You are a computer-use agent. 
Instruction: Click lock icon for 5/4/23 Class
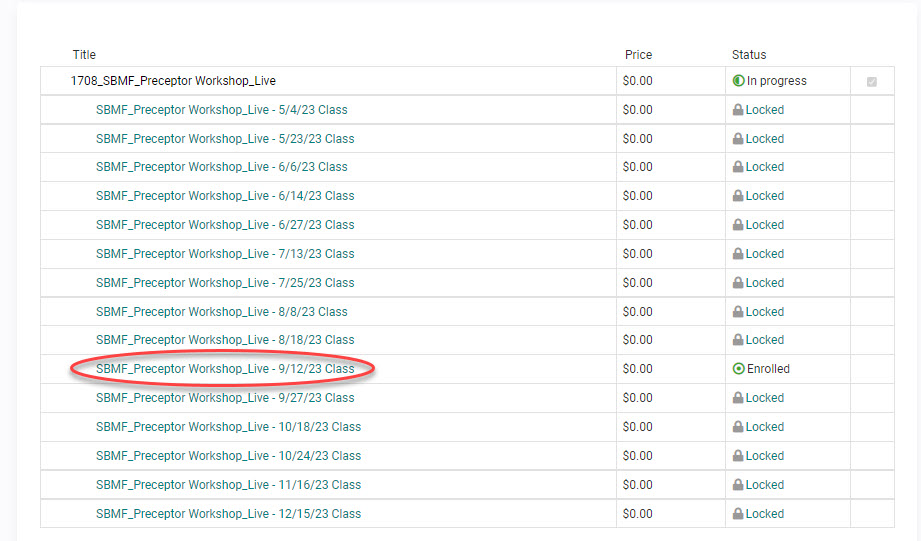tap(739, 110)
